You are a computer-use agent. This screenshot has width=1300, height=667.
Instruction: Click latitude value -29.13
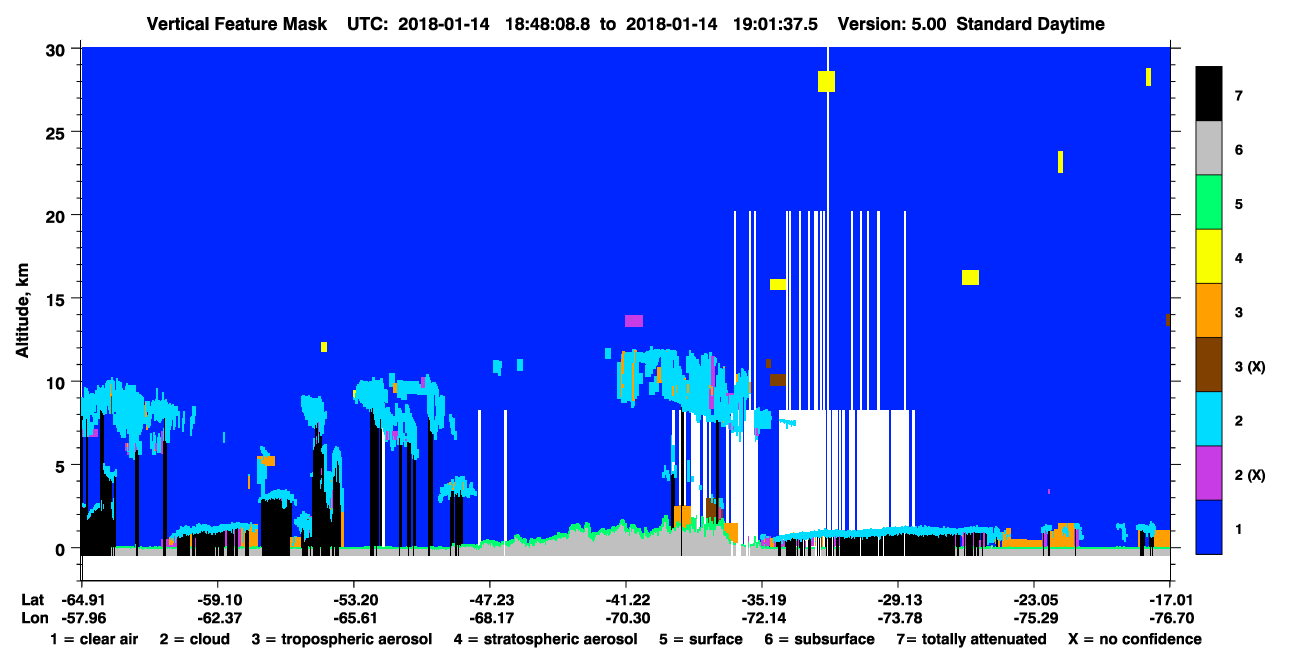coord(898,600)
